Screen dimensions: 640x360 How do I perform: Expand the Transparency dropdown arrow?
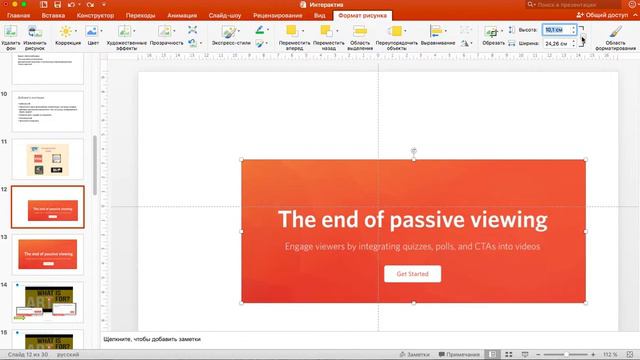pyautogui.click(x=175, y=31)
